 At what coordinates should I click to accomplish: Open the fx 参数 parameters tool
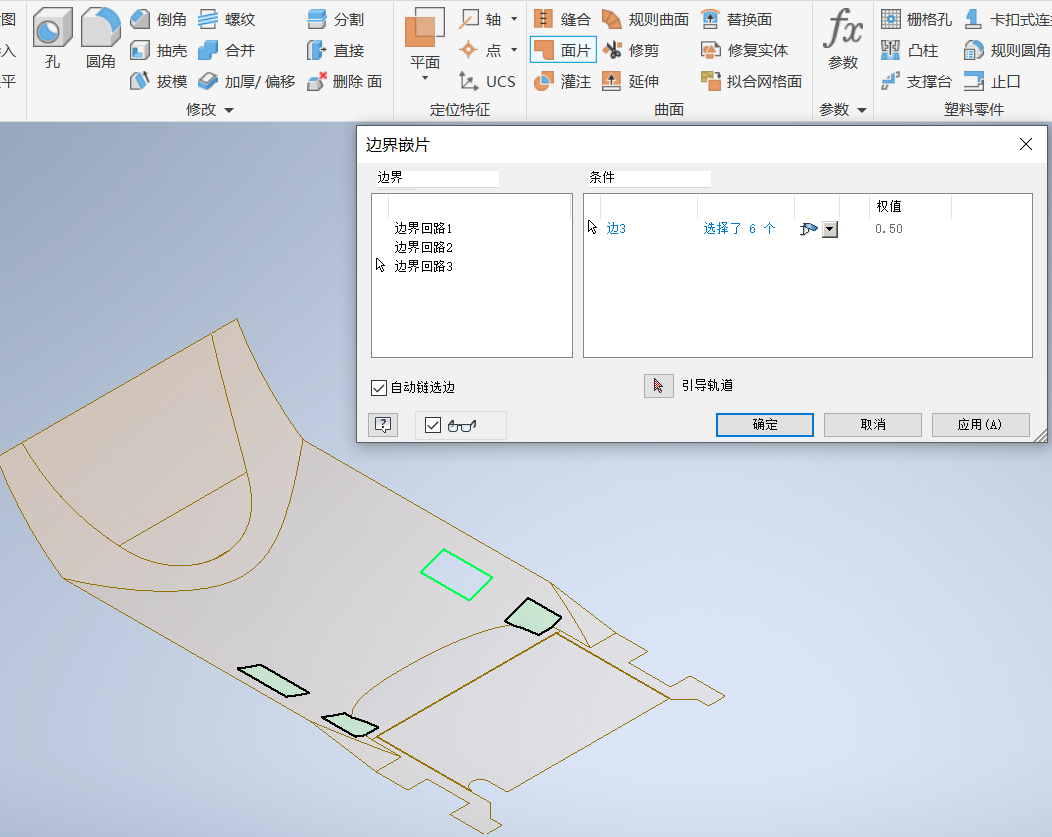(843, 38)
